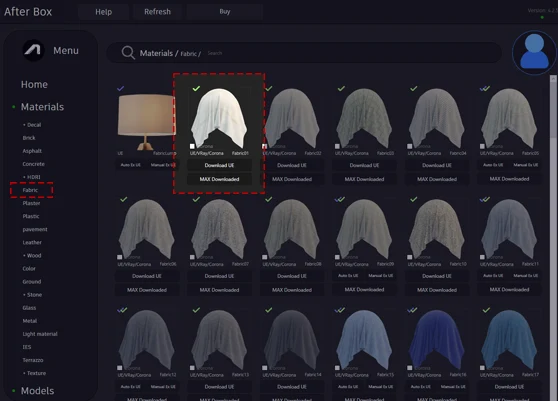
Task: Open the blue user profile avatar
Action: point(534,52)
